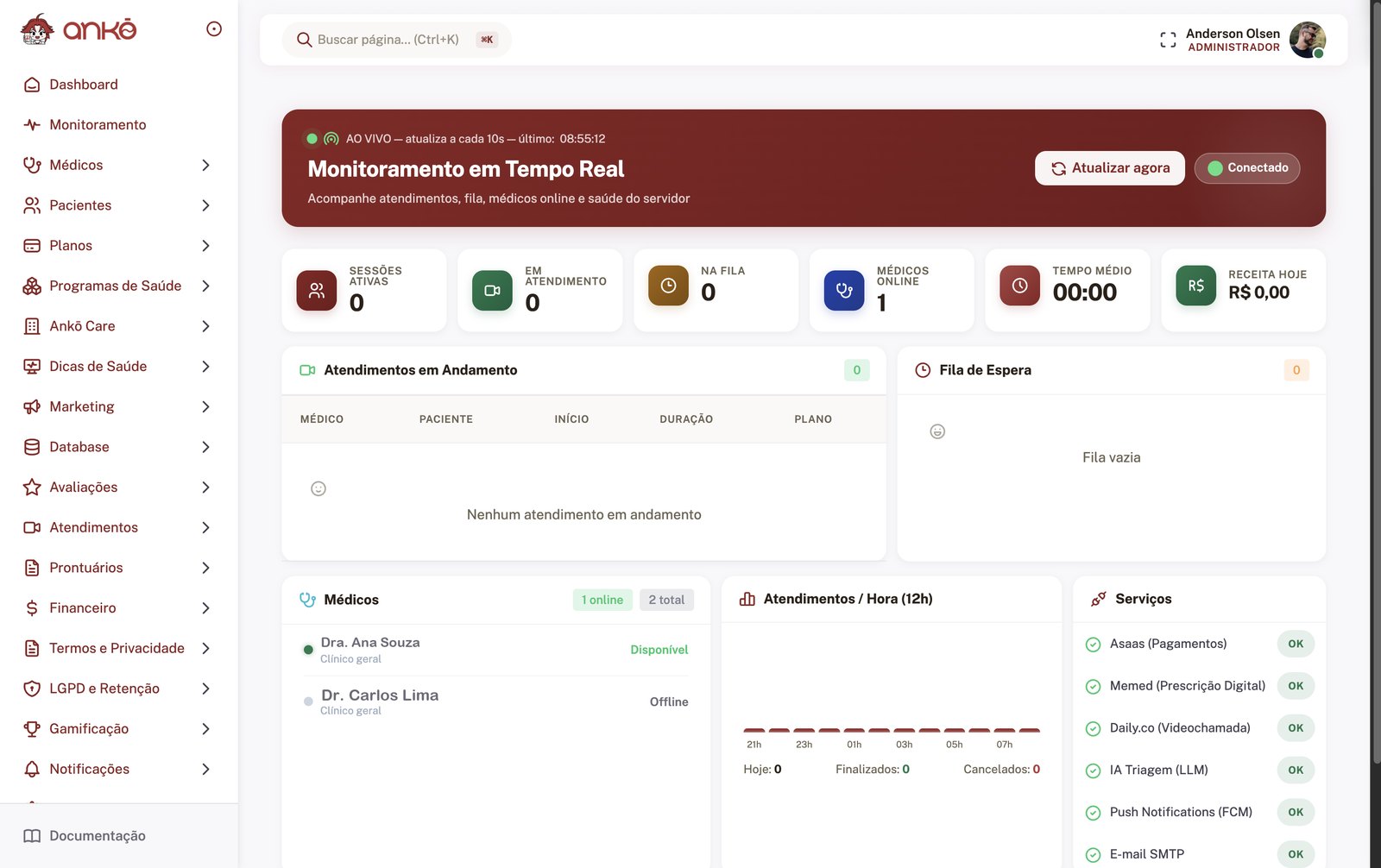Click the Ankō logo in the sidebar
The width and height of the screenshot is (1381, 868).
click(79, 29)
